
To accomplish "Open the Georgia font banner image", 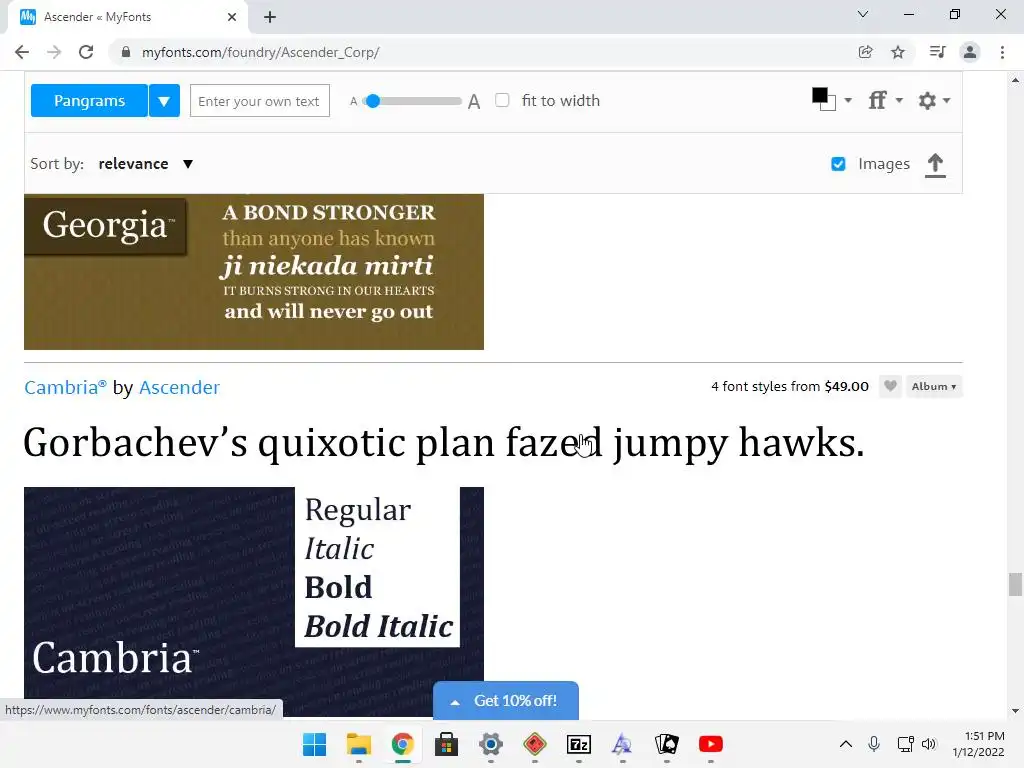I will tap(254, 272).
